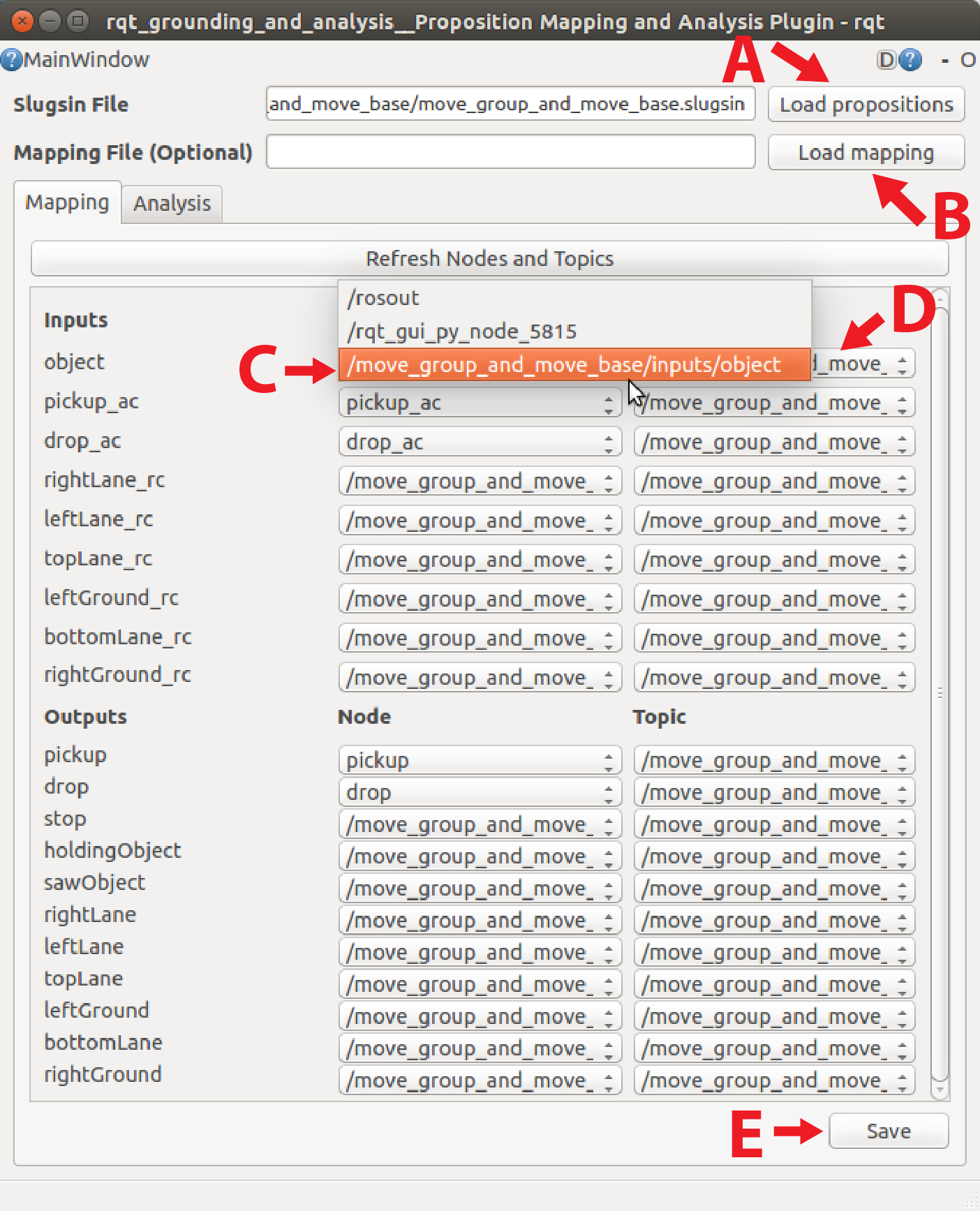Click the O icon in the top right
Image resolution: width=980 pixels, height=1211 pixels.
(967, 61)
